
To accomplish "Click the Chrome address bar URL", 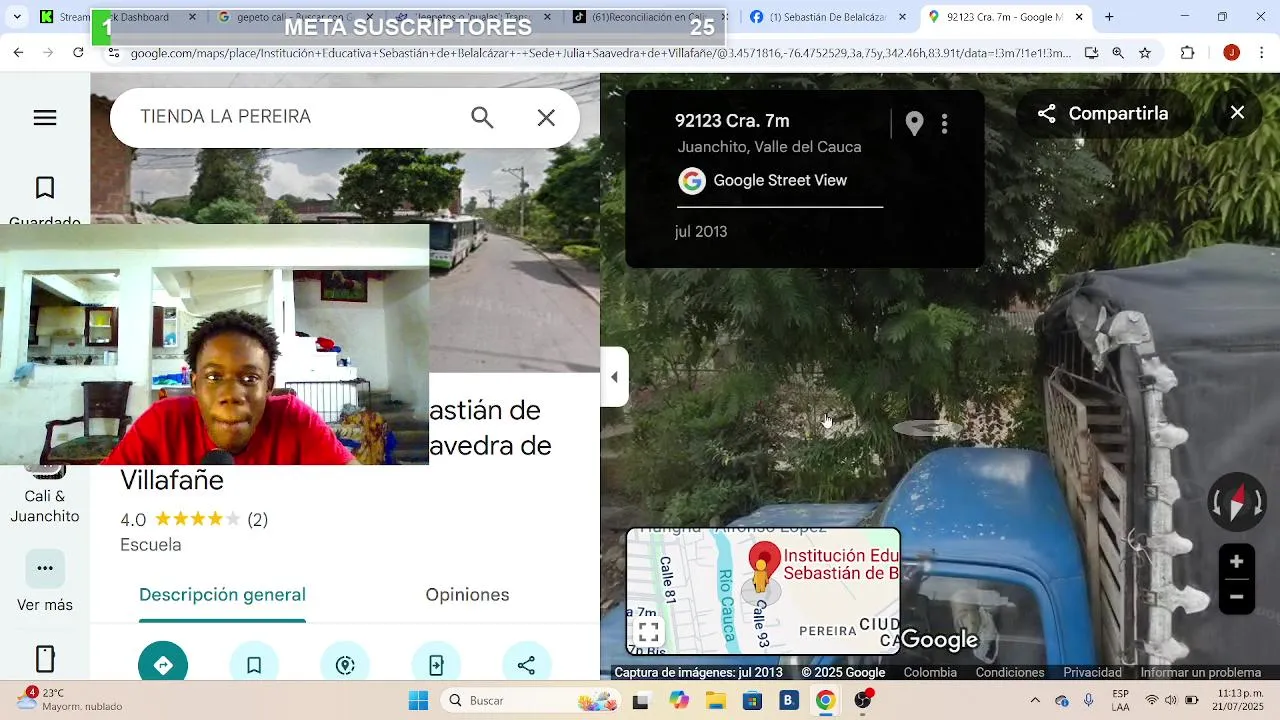I will [600, 53].
